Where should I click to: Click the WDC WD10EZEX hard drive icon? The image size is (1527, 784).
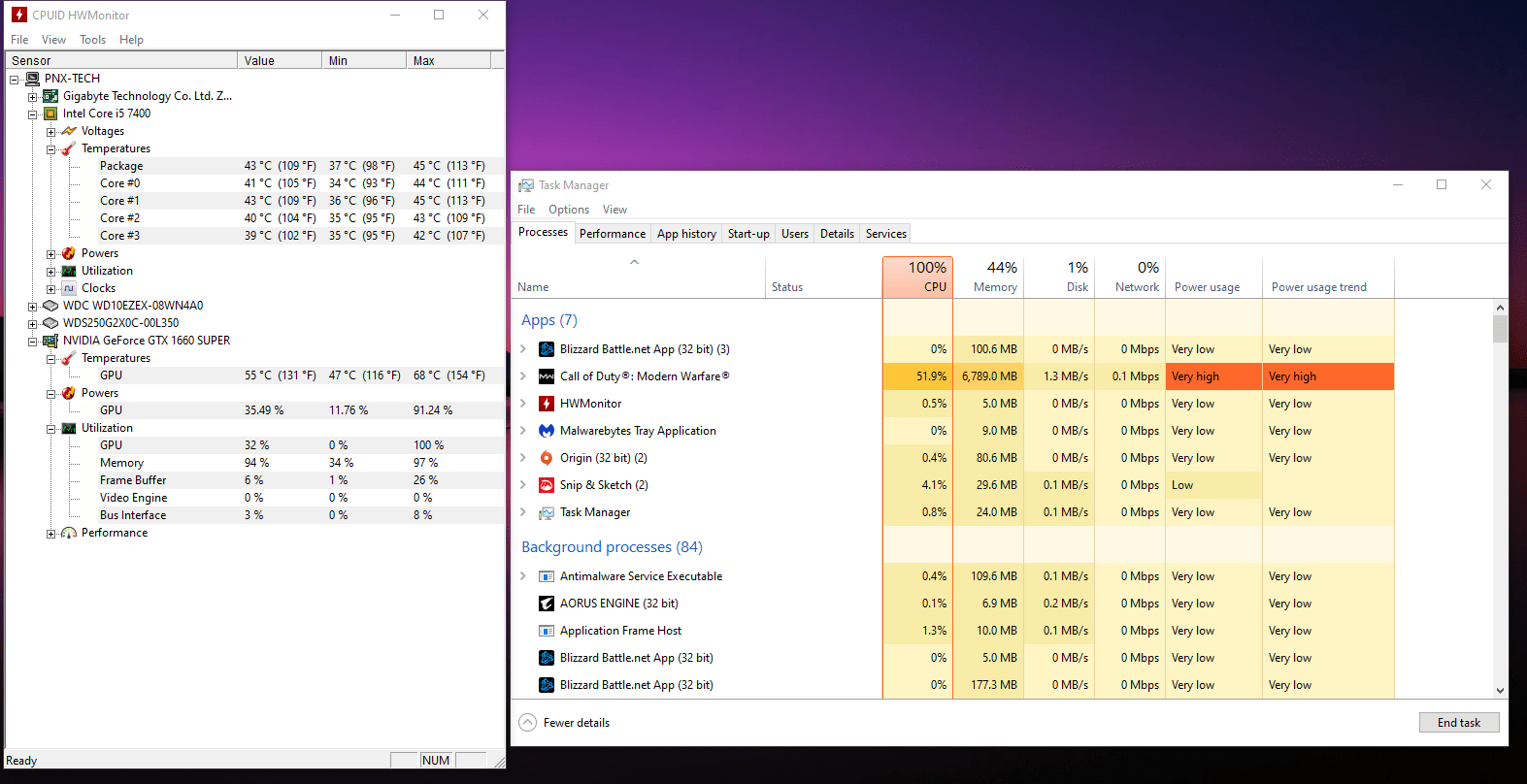click(x=50, y=306)
